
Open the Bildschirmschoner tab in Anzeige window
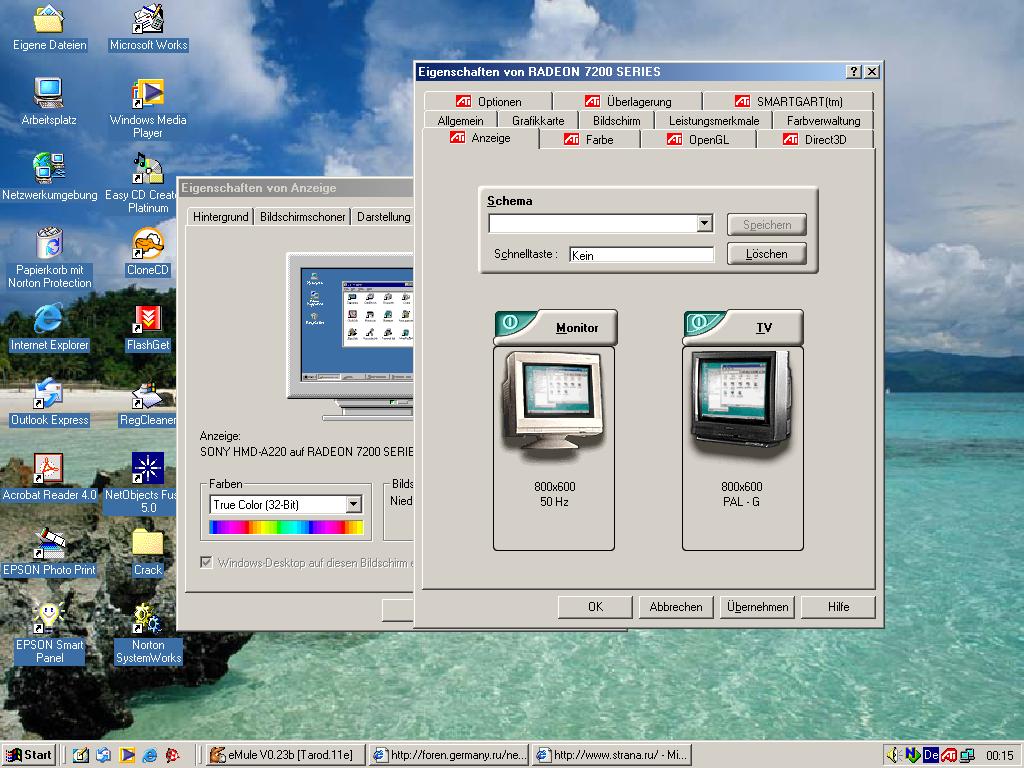tap(302, 217)
